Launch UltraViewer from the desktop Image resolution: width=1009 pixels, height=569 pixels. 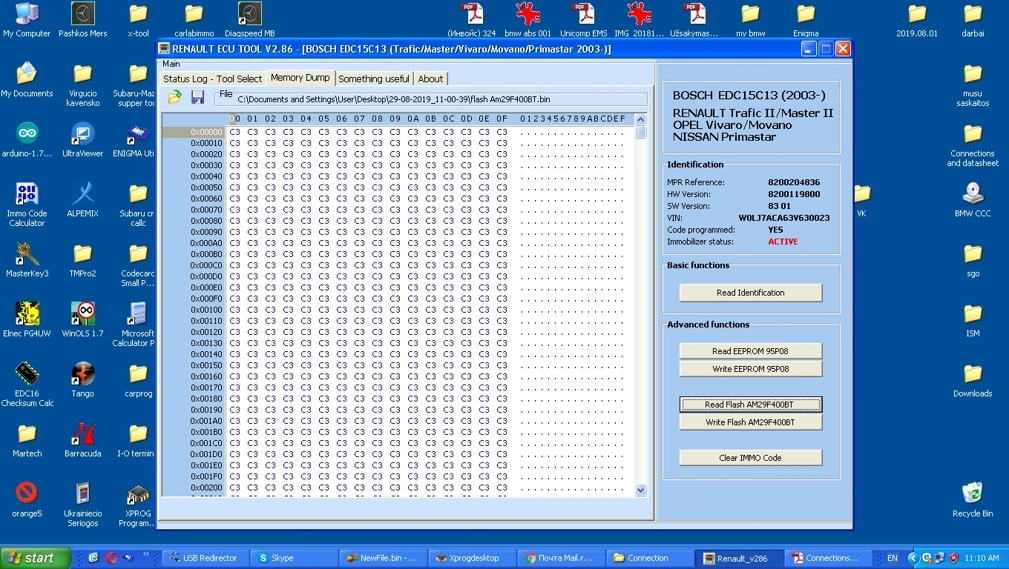[82, 140]
